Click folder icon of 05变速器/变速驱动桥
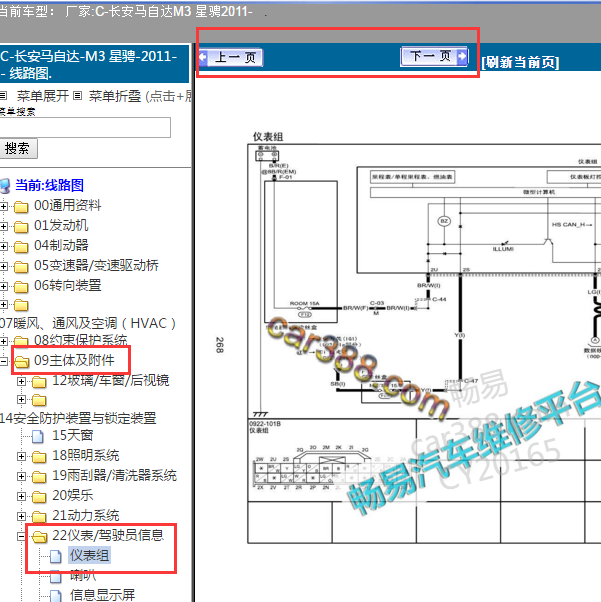The height and width of the screenshot is (602, 601). click(21, 267)
